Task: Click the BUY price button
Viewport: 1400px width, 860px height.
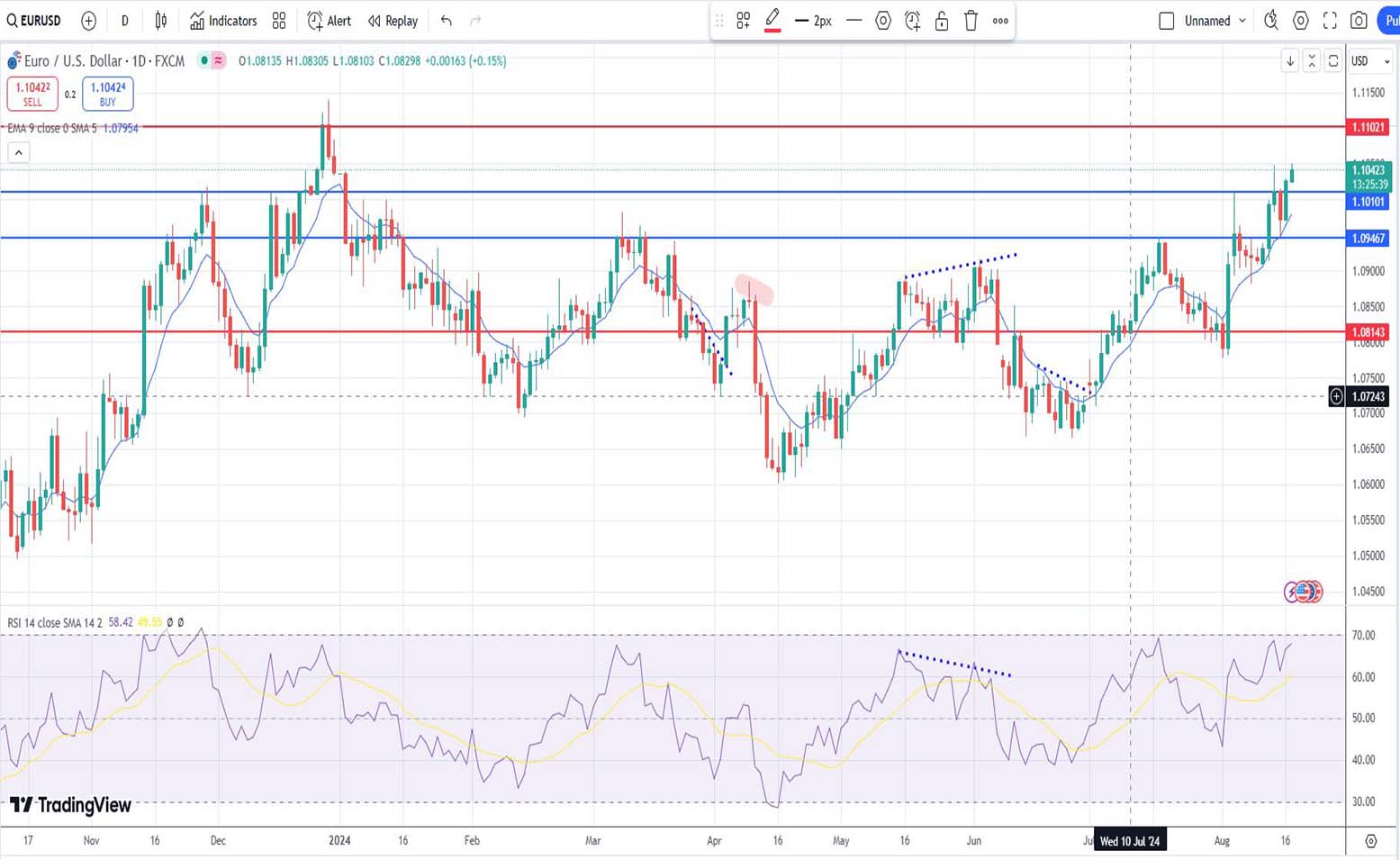Action: [108, 93]
